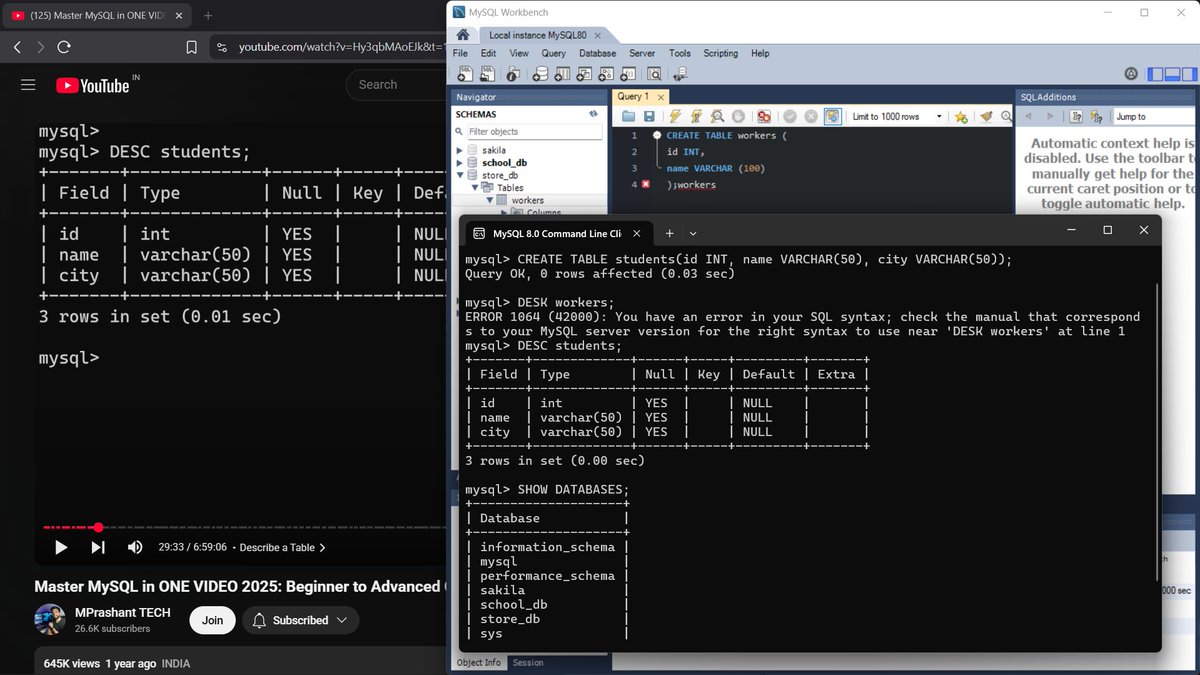The width and height of the screenshot is (1200, 675).
Task: Click the Join channel button
Action: (213, 621)
